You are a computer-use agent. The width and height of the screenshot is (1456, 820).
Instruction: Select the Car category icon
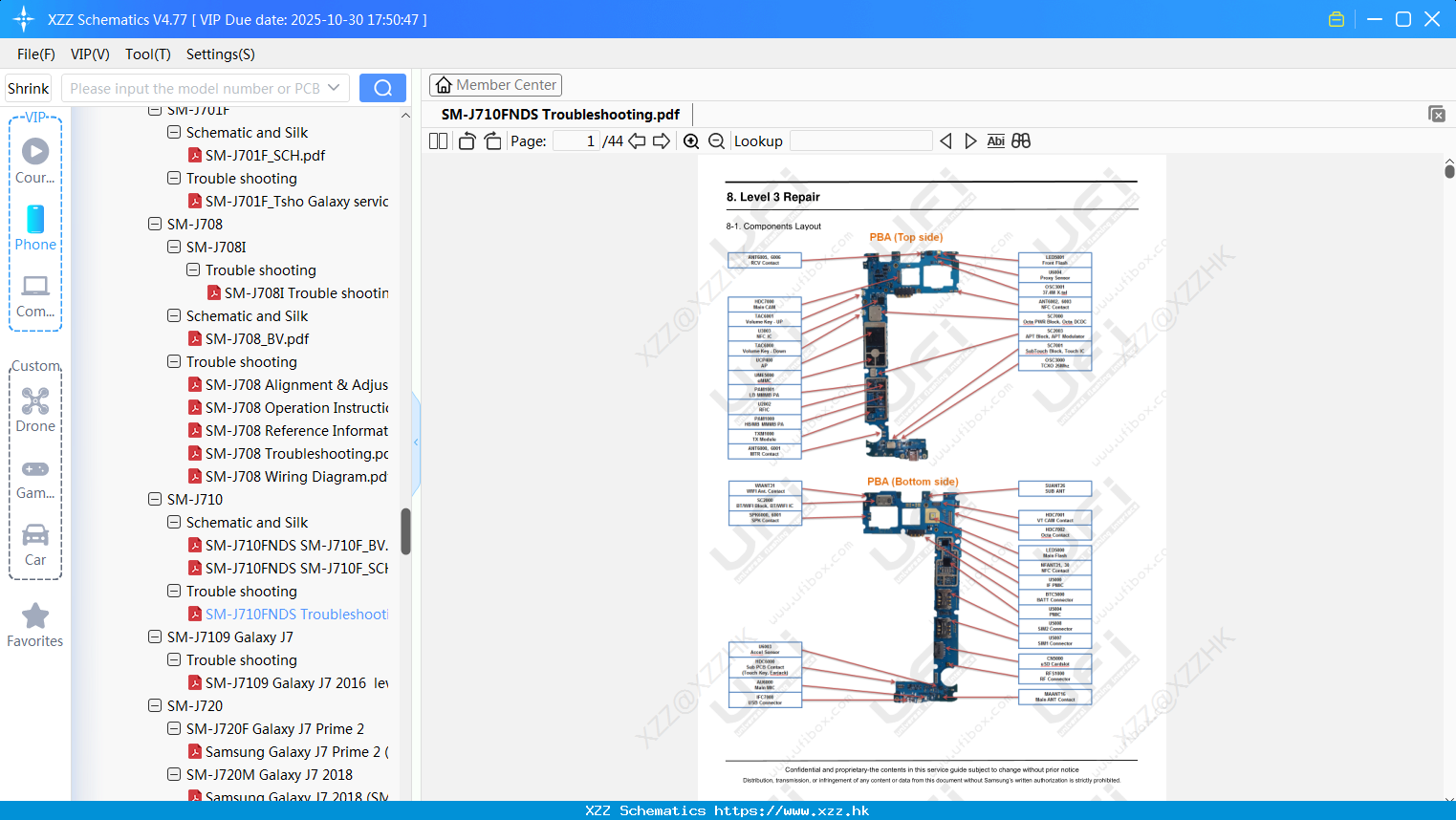tap(35, 545)
